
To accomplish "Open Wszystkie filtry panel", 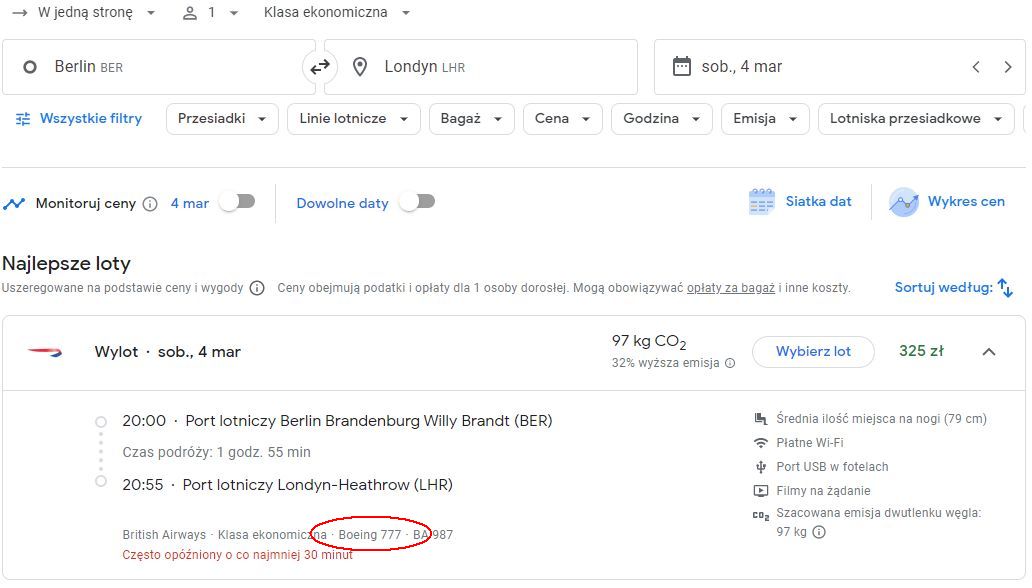I will tap(78, 119).
